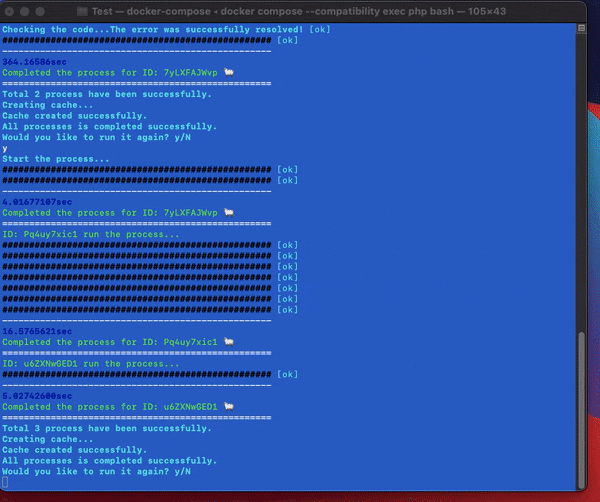Click the line 'Total 2 process have been successfully.'
The height and width of the screenshot is (502, 600).
(x=107, y=94)
